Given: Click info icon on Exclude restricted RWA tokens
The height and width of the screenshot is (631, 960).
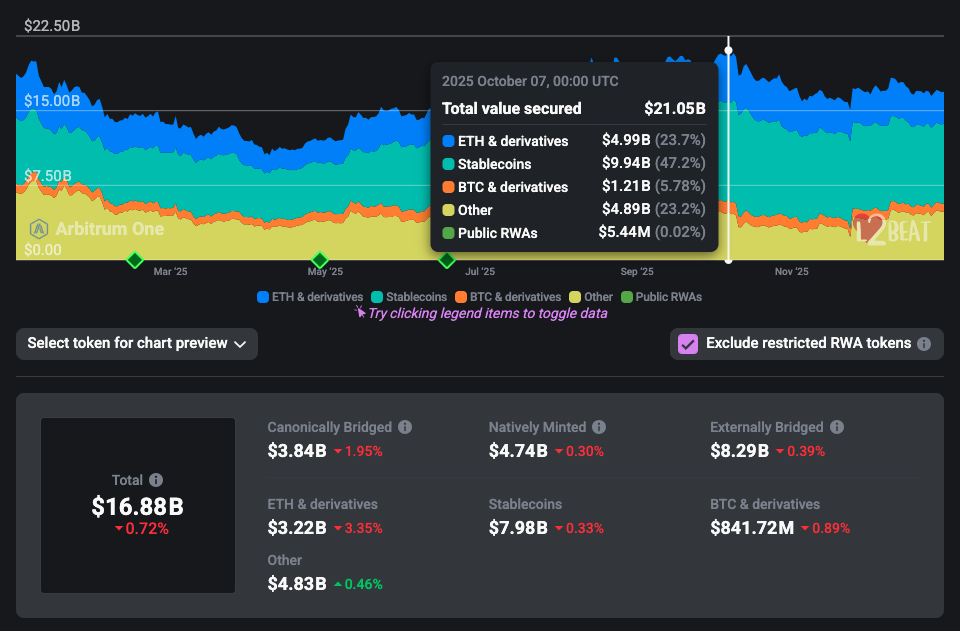Looking at the screenshot, I should (924, 344).
